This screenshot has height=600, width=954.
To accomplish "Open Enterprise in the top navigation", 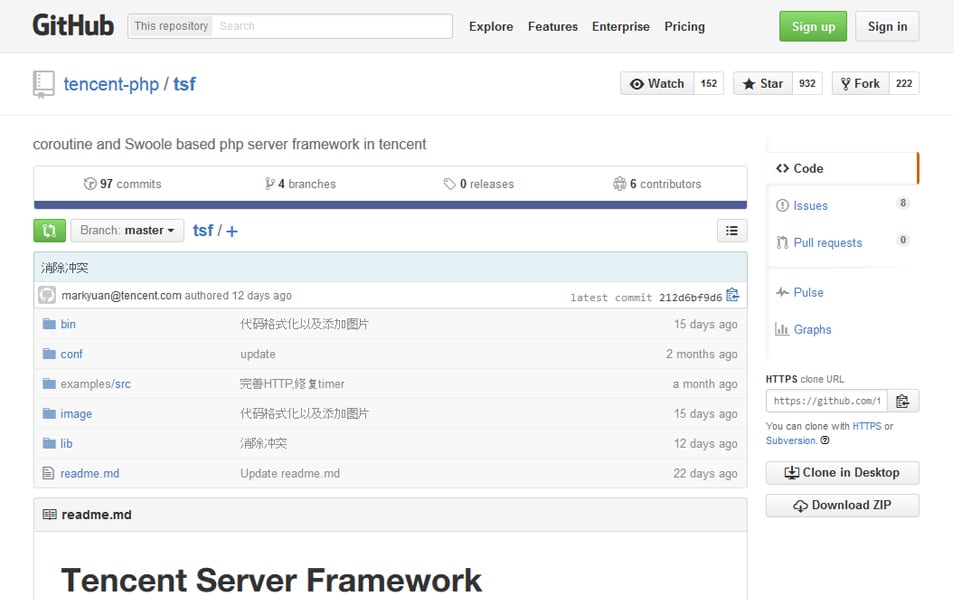I will (621, 27).
